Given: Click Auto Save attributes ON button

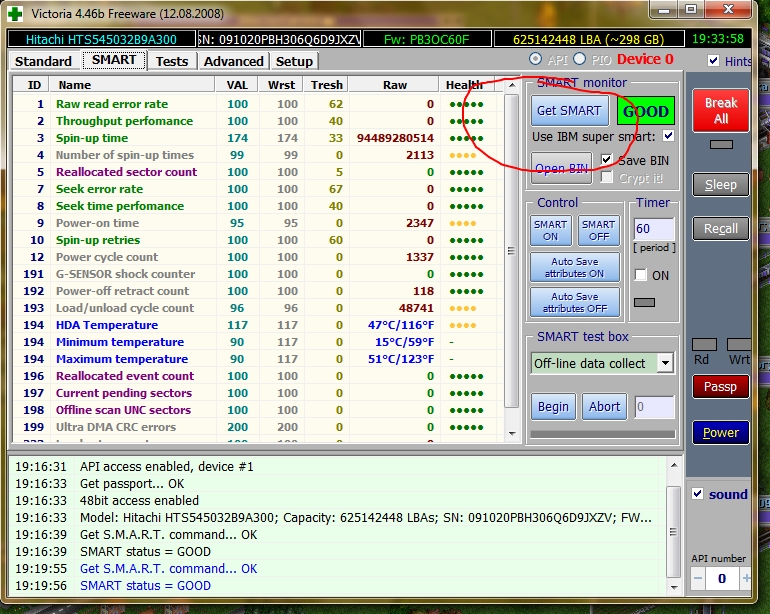Looking at the screenshot, I should click(x=575, y=268).
